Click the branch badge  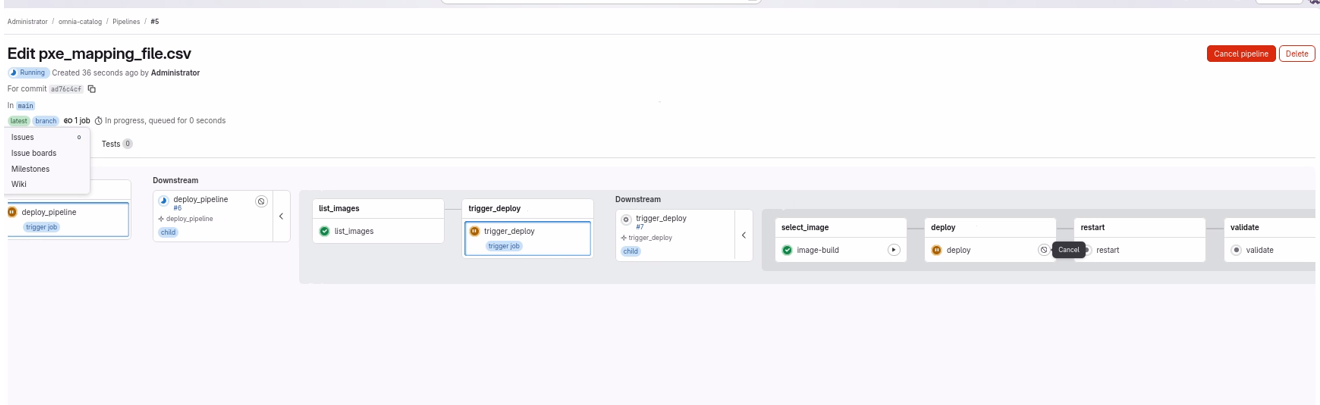[x=46, y=120]
